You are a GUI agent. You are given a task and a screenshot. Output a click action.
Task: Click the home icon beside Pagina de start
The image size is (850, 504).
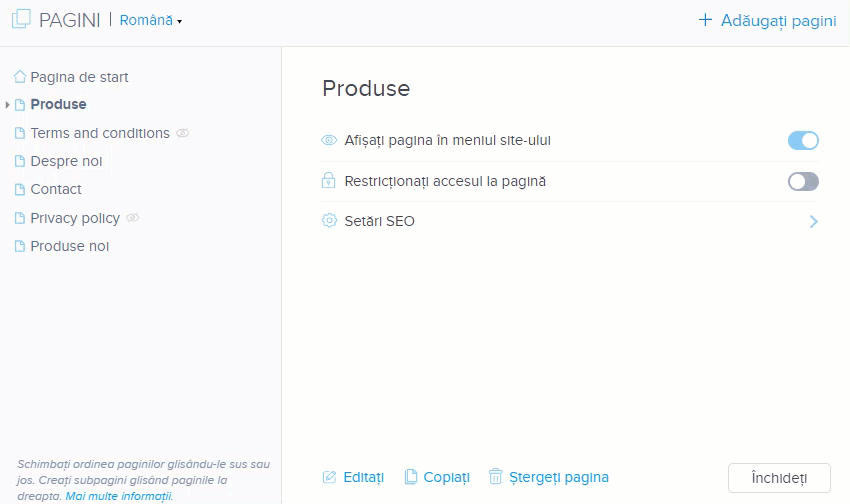(x=20, y=77)
